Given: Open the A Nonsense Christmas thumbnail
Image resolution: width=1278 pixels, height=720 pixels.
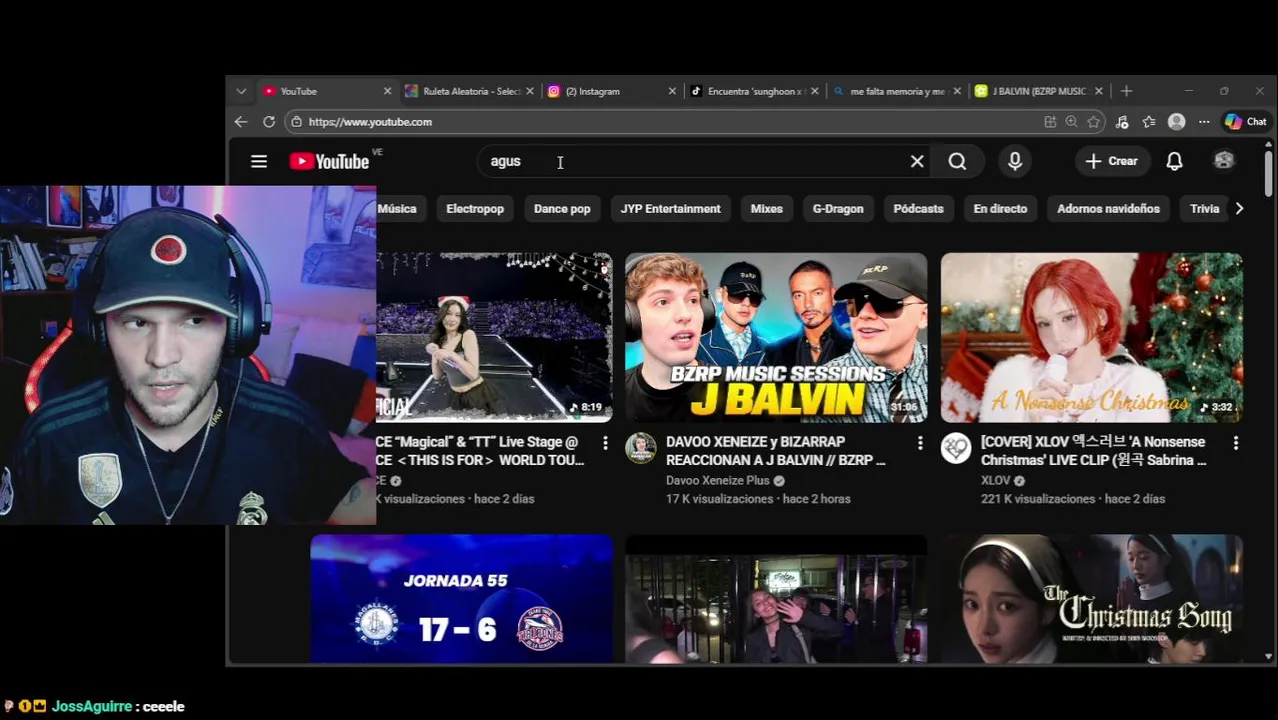Looking at the screenshot, I should [x=1091, y=337].
